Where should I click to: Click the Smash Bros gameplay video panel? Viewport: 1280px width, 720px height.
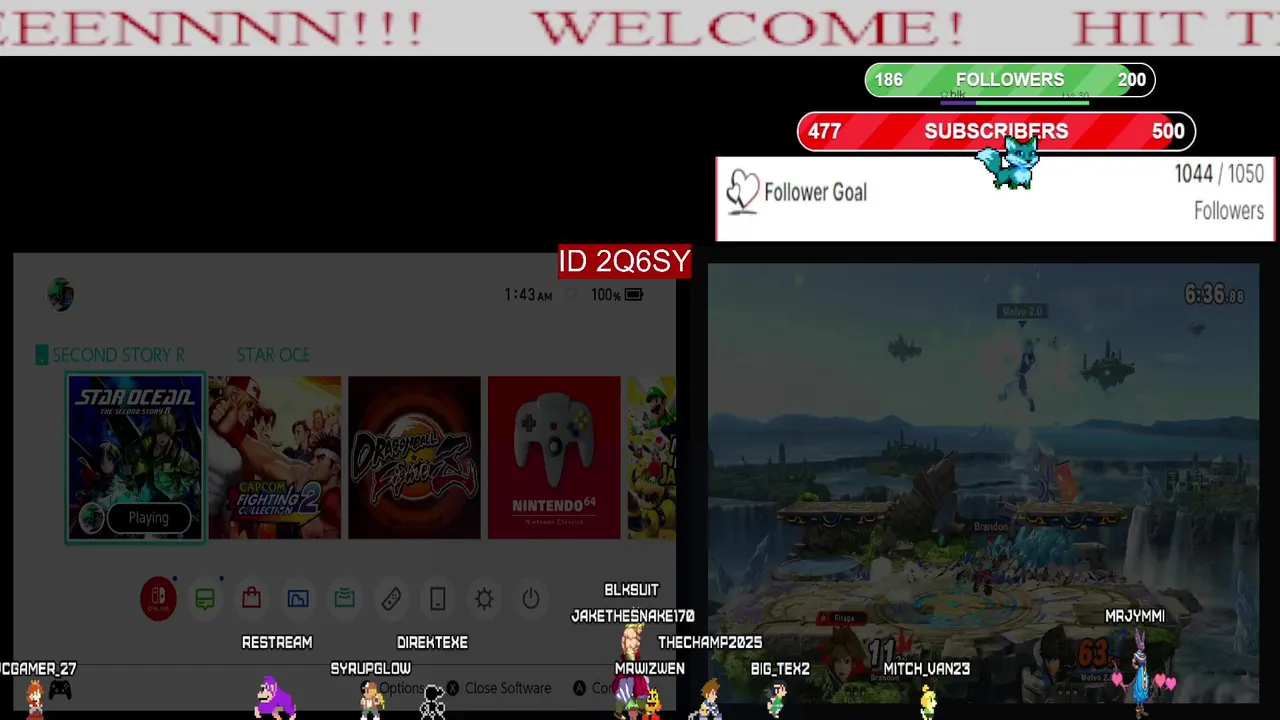click(983, 483)
